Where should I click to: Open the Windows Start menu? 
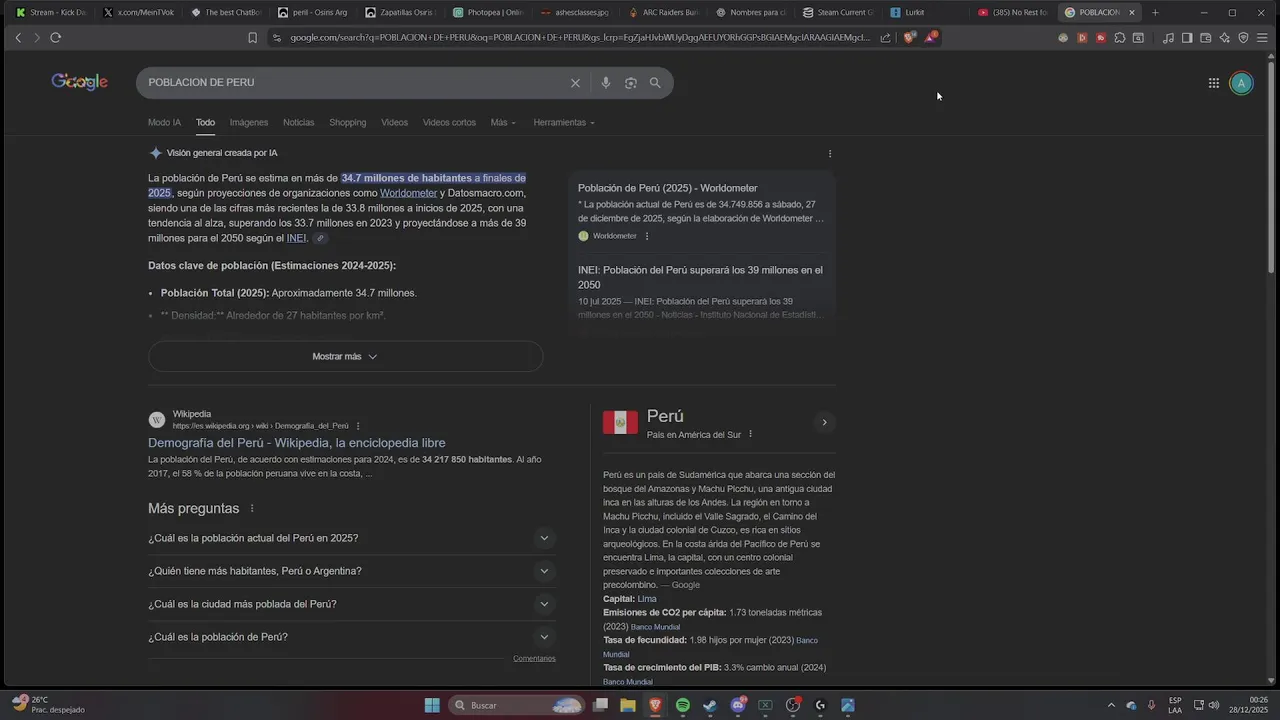coord(432,705)
